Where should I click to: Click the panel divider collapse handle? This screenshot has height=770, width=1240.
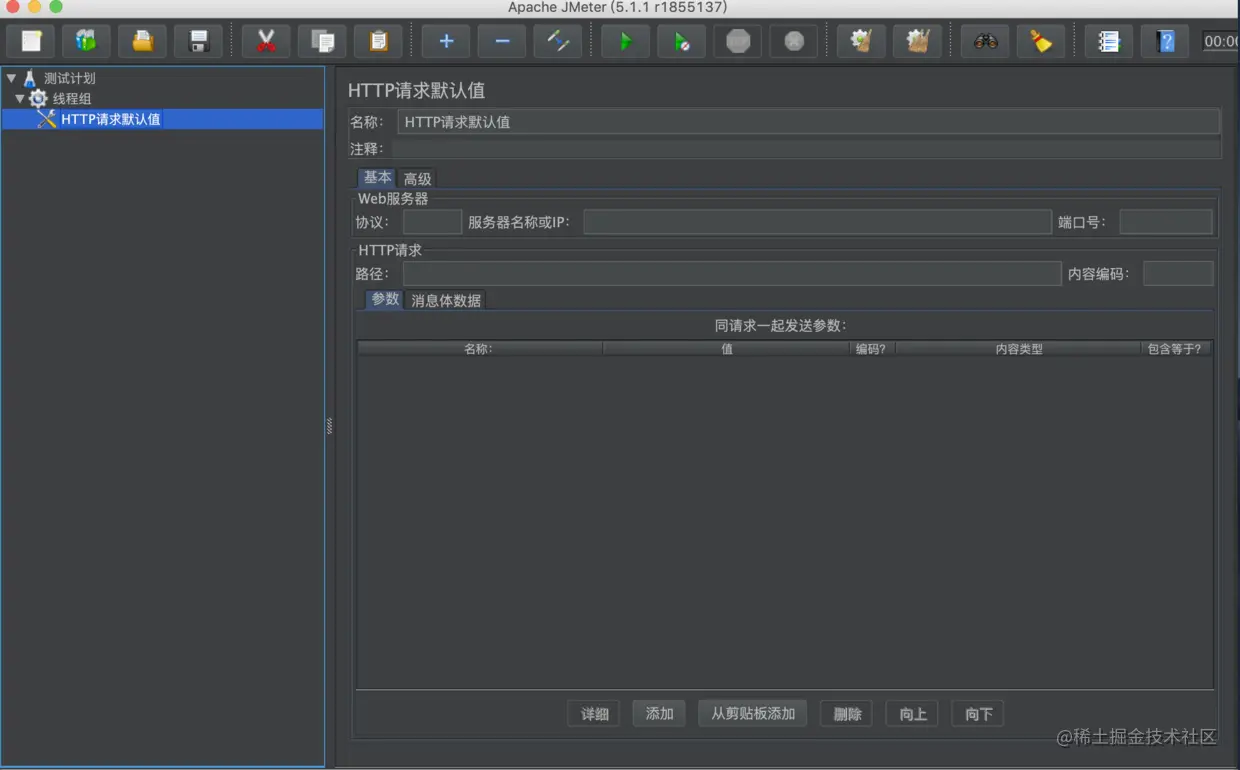pos(329,426)
